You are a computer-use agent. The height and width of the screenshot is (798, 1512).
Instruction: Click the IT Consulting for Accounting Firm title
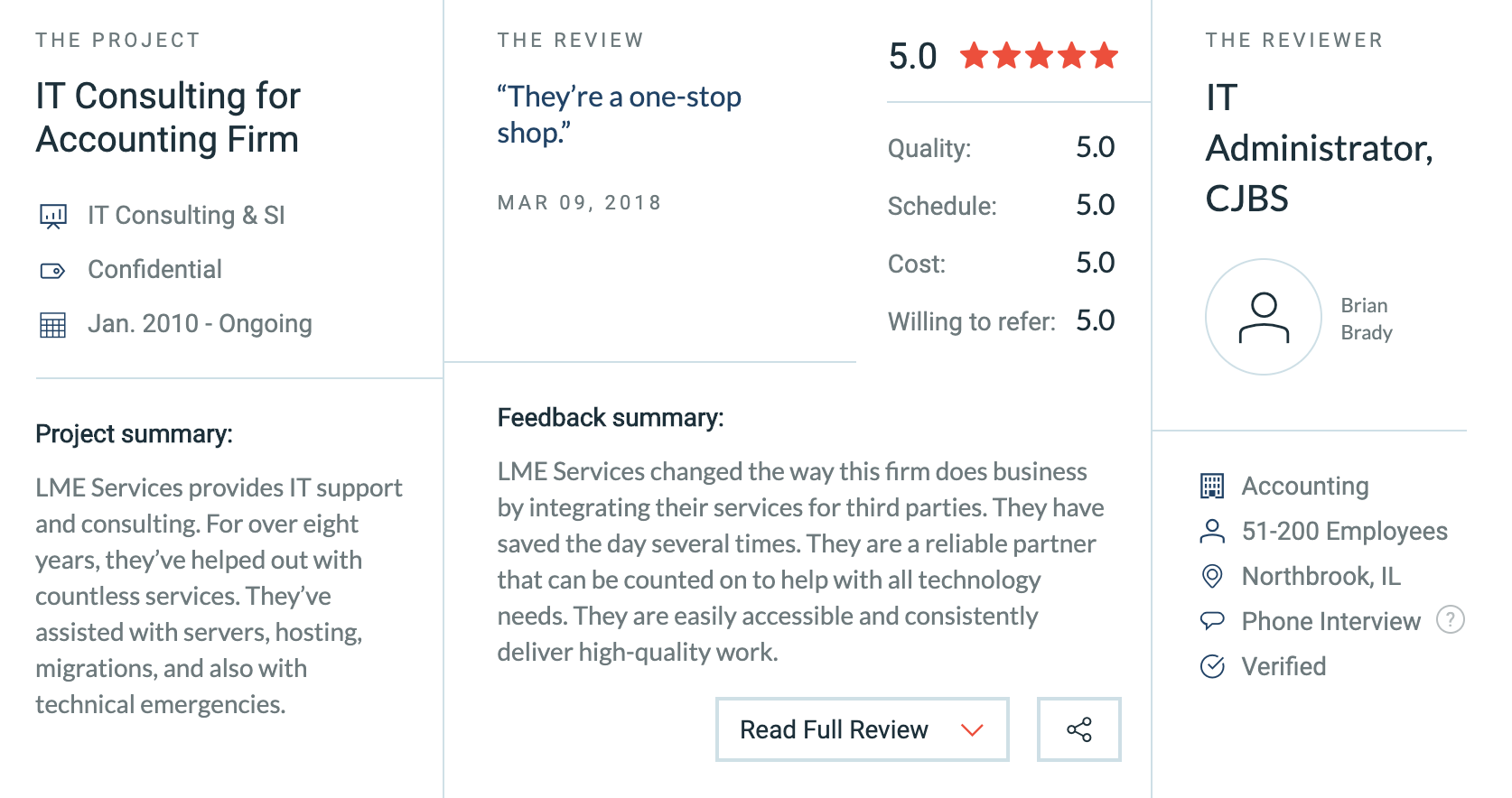(168, 117)
